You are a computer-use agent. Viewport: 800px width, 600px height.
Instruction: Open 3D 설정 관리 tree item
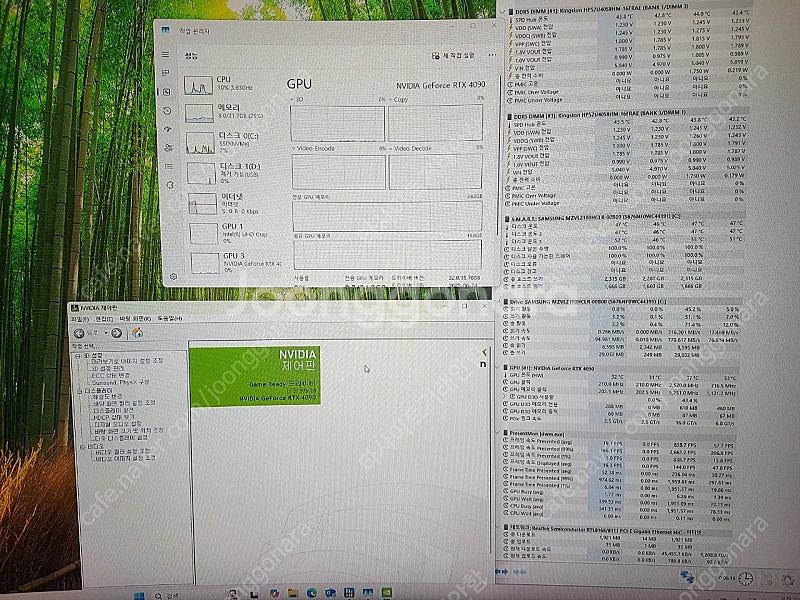(x=107, y=368)
